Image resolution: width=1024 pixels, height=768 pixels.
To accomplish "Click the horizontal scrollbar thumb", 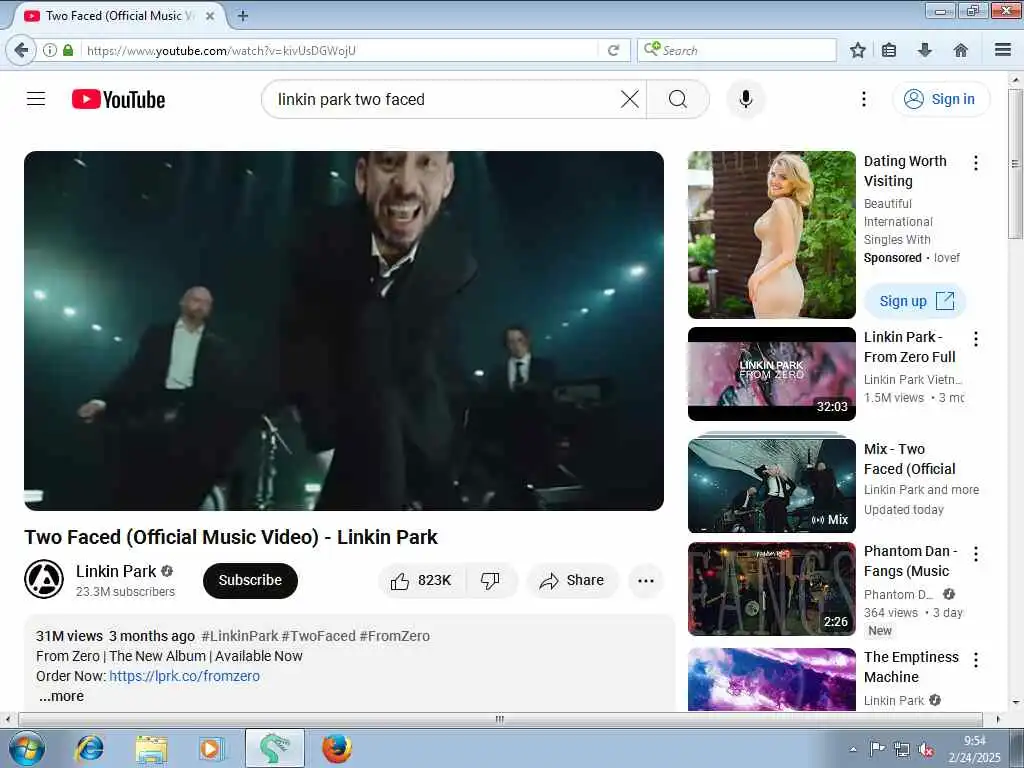I will [x=500, y=719].
